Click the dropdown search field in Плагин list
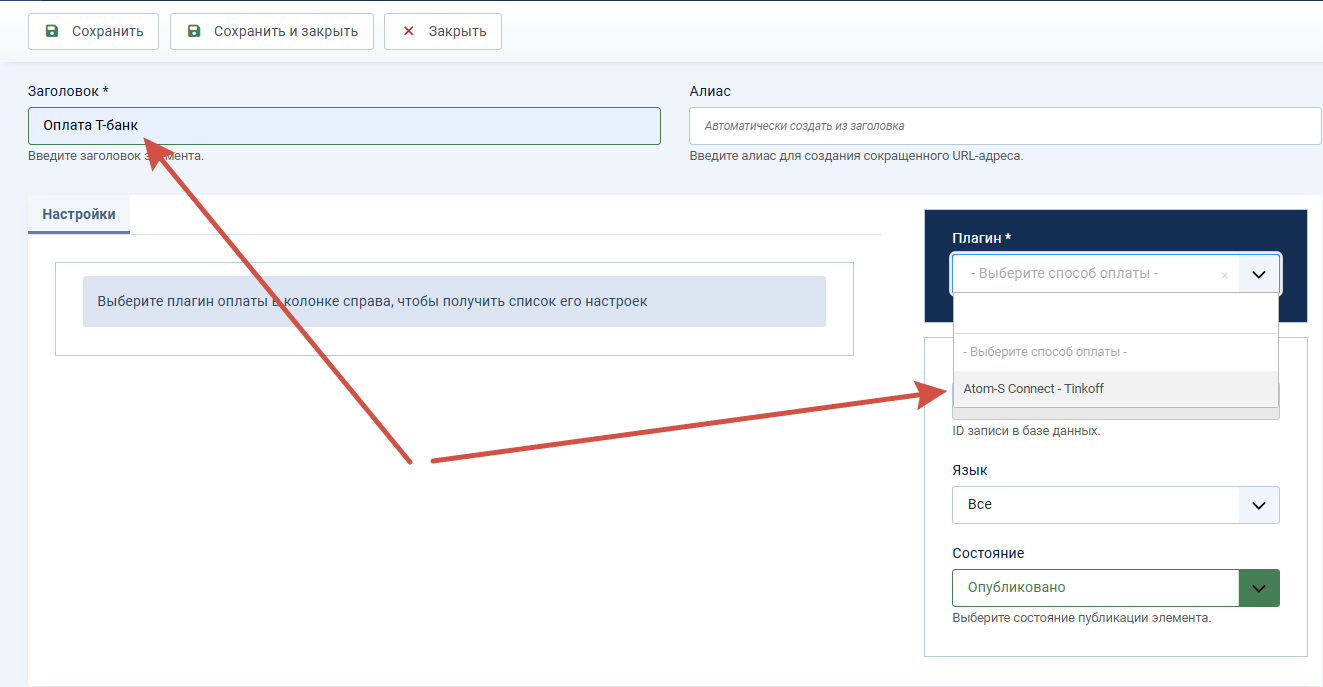The width and height of the screenshot is (1323, 687). tap(1116, 314)
